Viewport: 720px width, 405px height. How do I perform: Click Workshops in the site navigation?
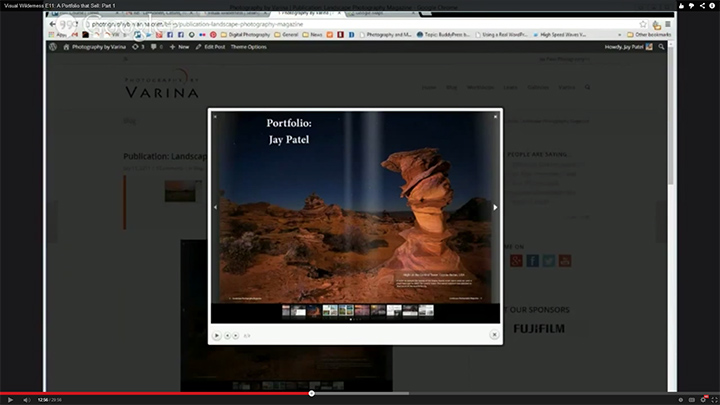click(x=480, y=87)
